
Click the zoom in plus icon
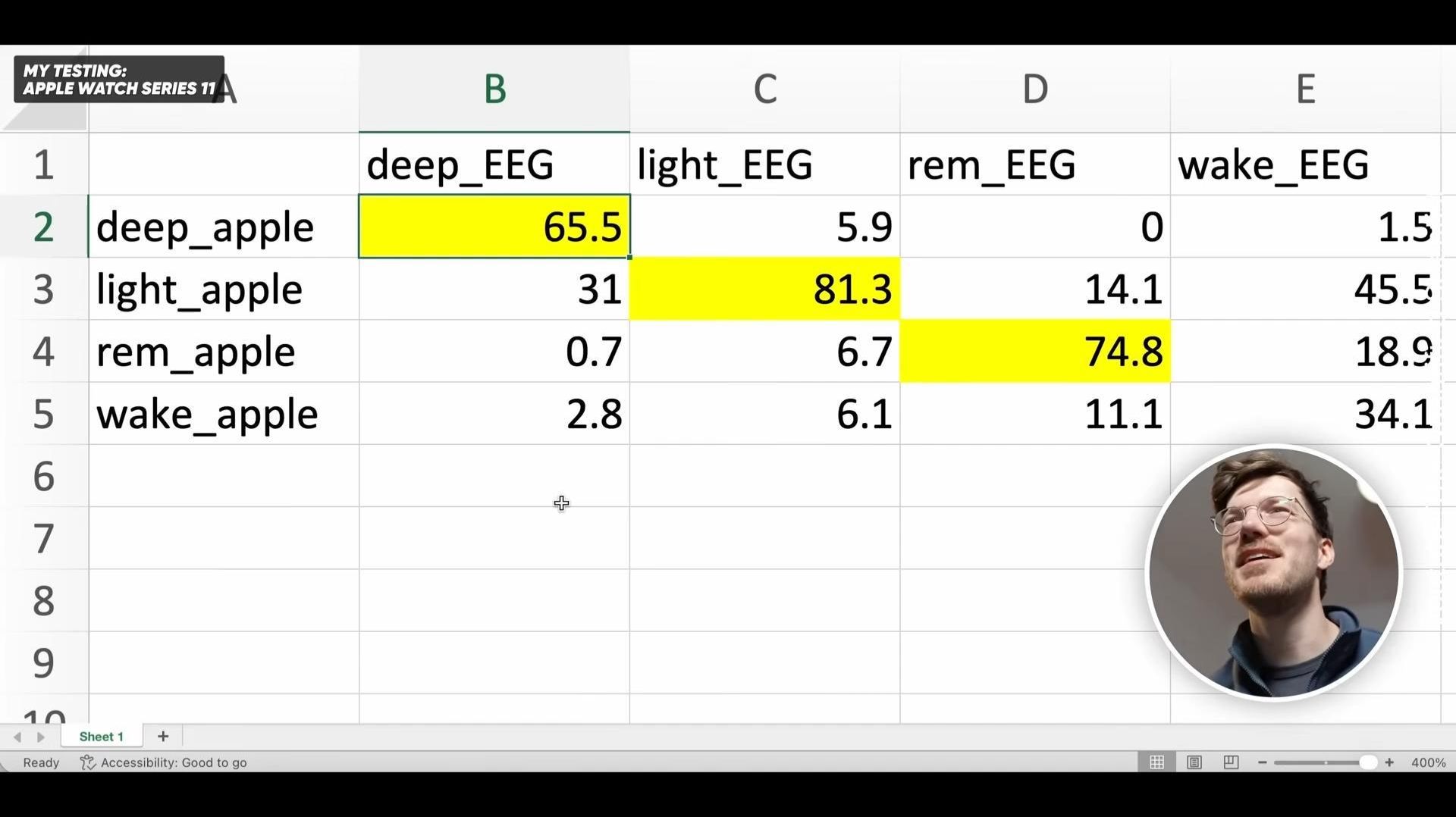click(1389, 762)
